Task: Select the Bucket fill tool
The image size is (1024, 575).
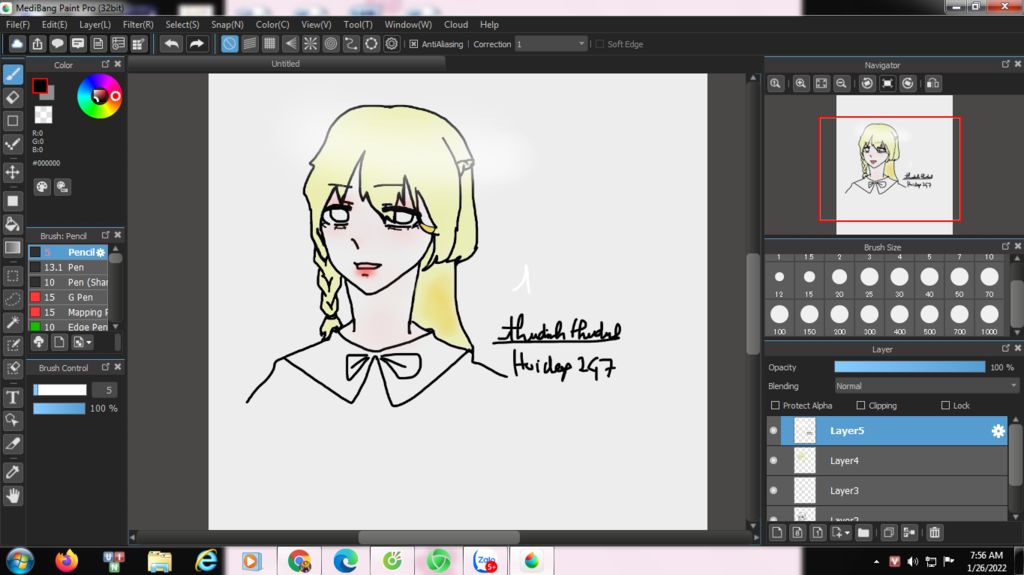Action: click(13, 224)
